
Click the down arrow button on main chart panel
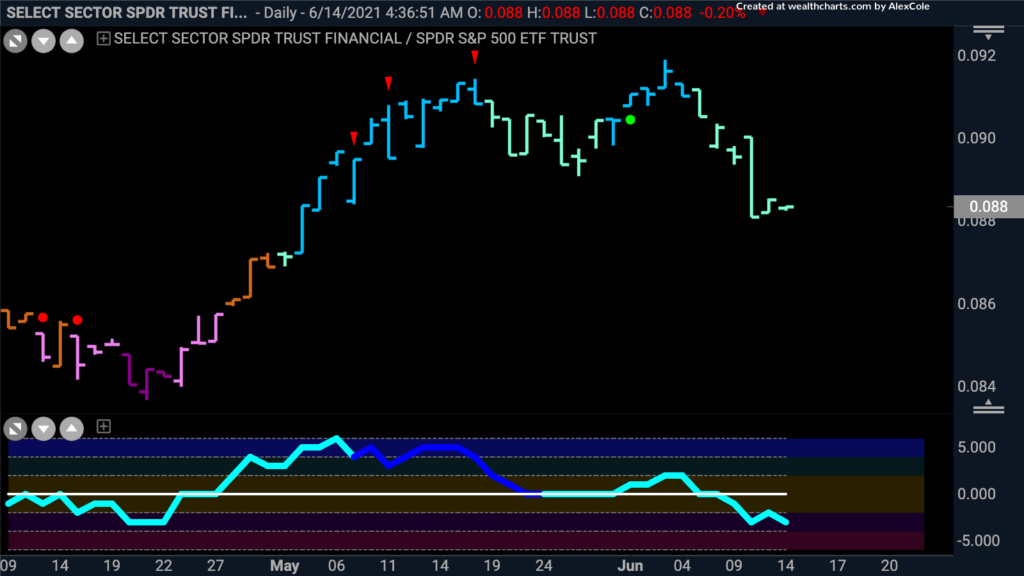coord(43,41)
